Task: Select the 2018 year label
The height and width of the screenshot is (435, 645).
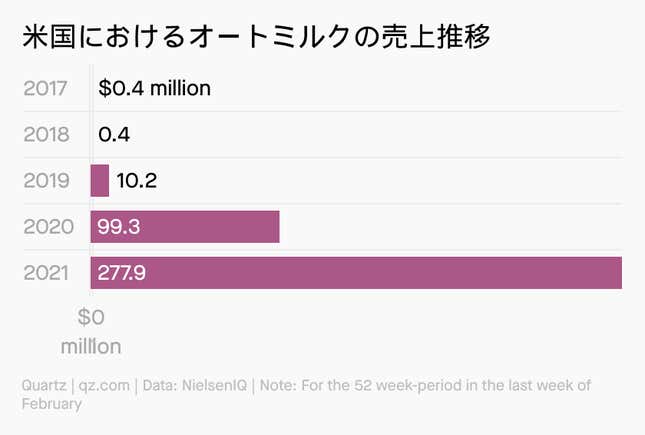Action: pyautogui.click(x=46, y=135)
